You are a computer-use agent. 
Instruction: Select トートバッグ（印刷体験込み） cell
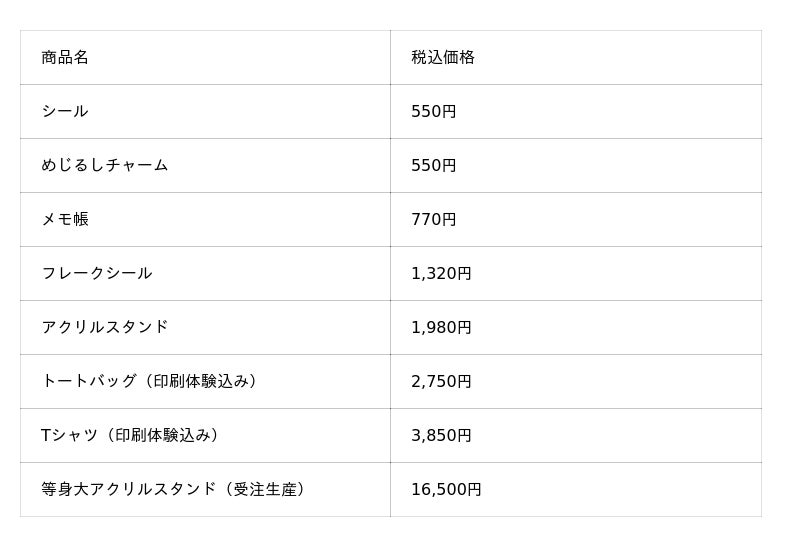(x=205, y=382)
